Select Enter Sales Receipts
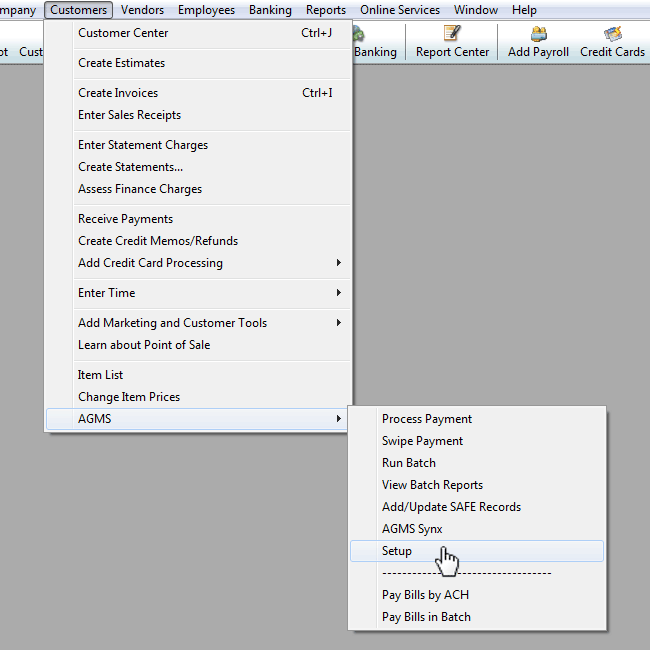This screenshot has height=650, width=650. pos(199,115)
